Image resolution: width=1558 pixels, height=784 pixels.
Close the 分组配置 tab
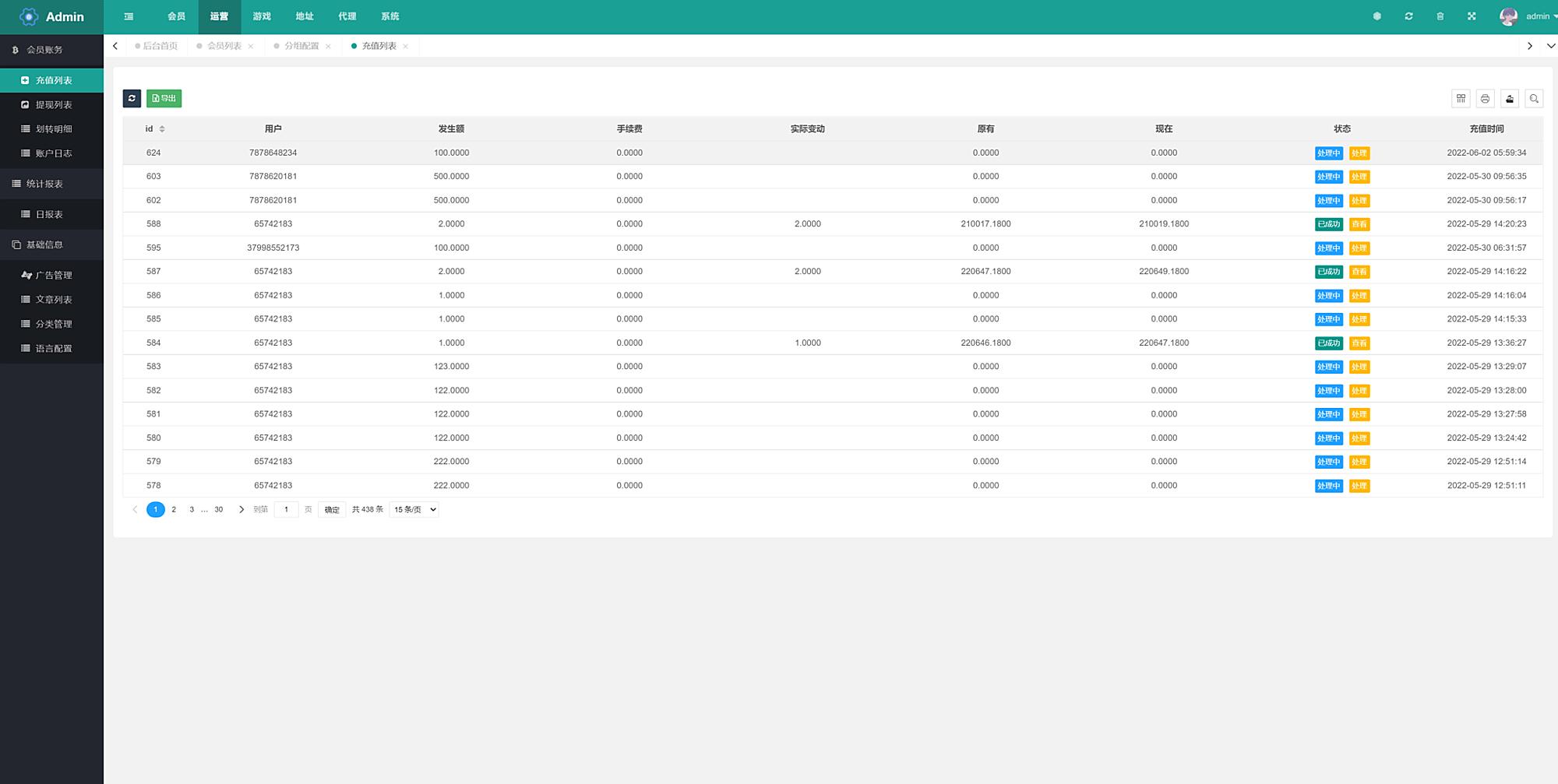click(328, 47)
